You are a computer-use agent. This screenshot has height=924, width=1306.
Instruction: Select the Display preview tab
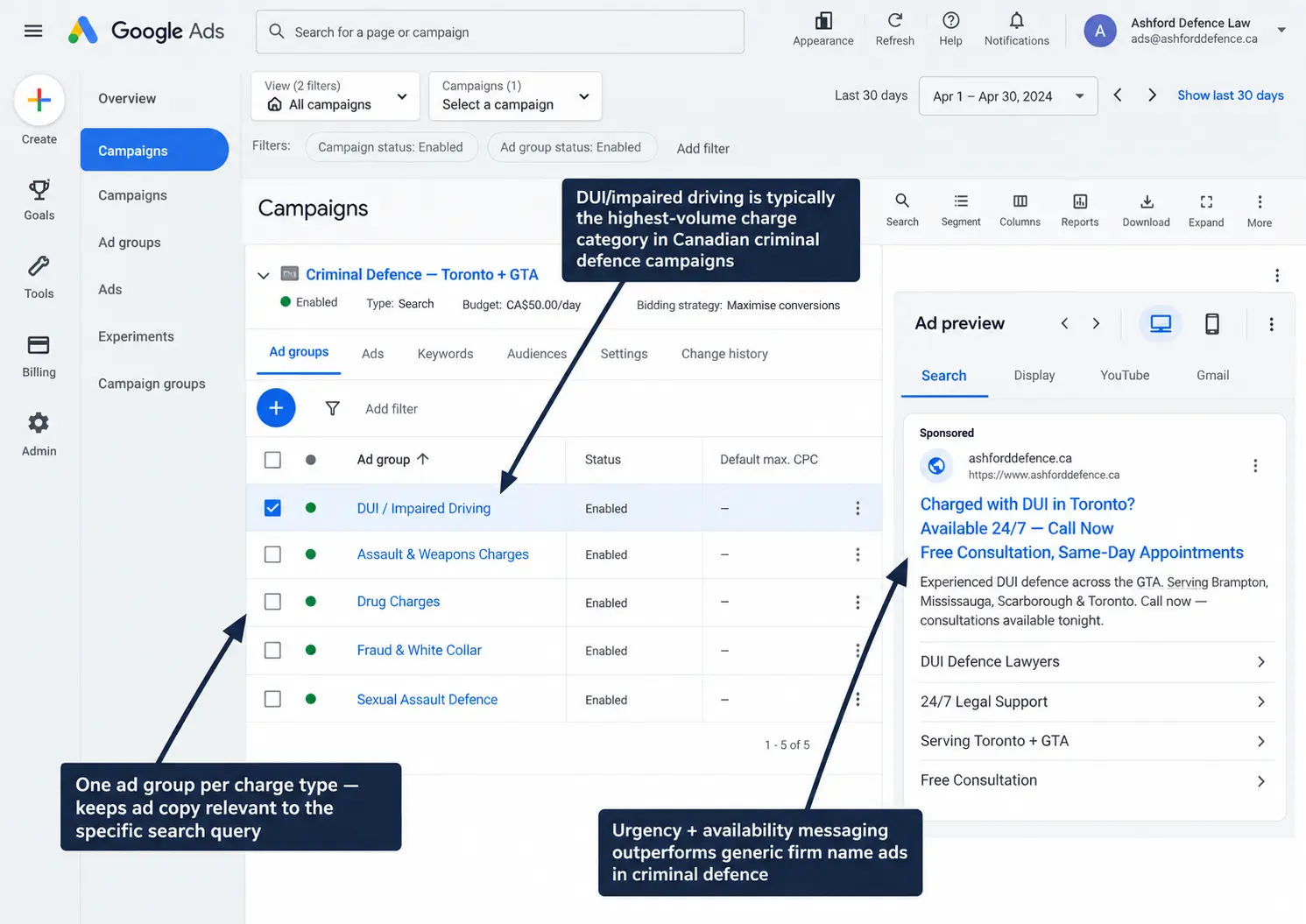click(1034, 375)
